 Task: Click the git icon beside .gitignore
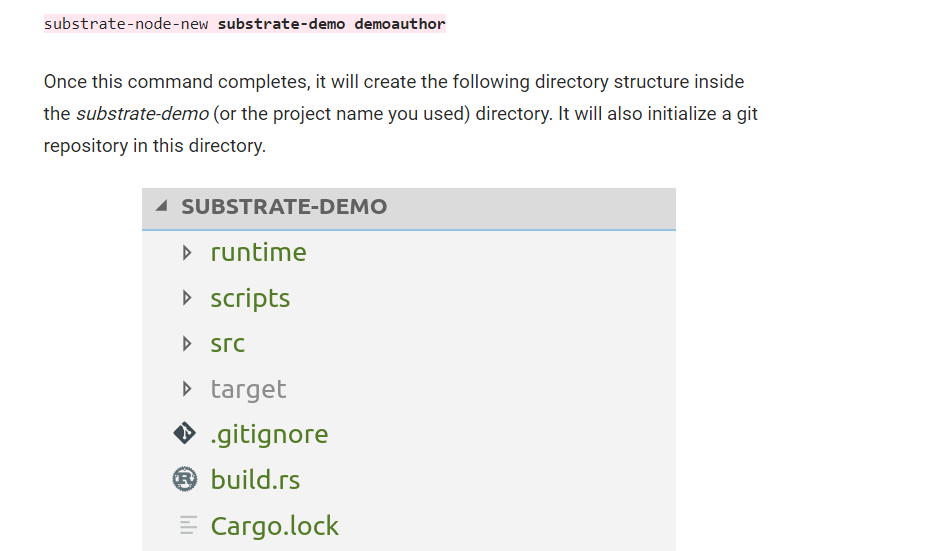184,434
